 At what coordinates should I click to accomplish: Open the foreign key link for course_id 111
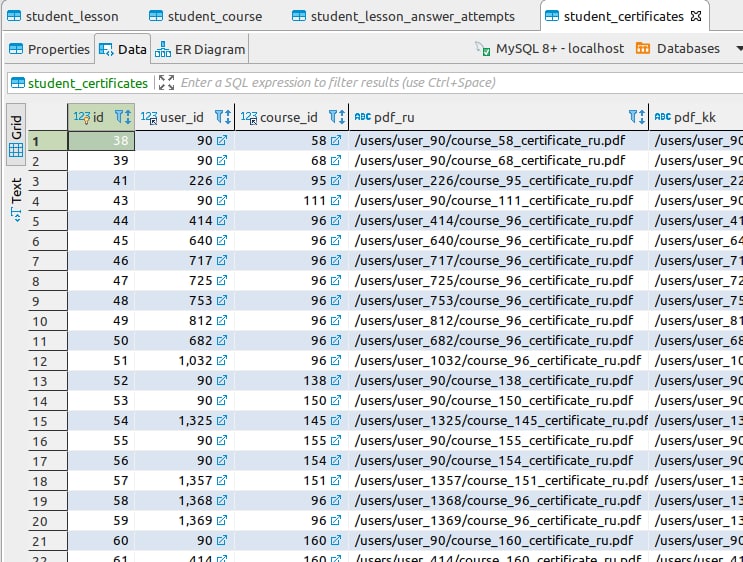(337, 201)
